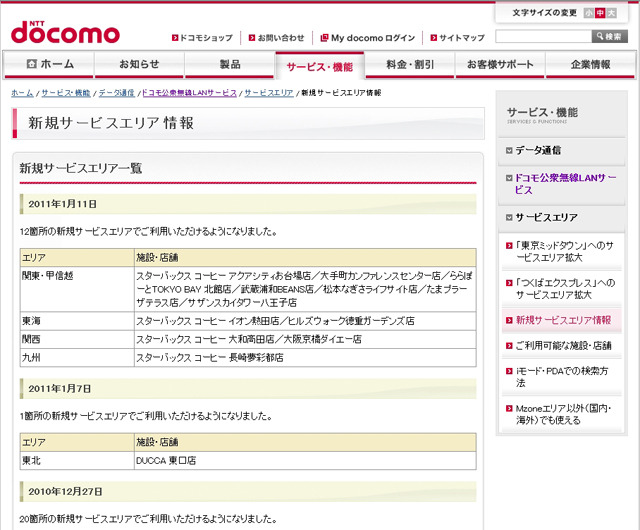The height and width of the screenshot is (530, 640).
Task: Click ホーム in the breadcrumb
Action: (x=22, y=93)
